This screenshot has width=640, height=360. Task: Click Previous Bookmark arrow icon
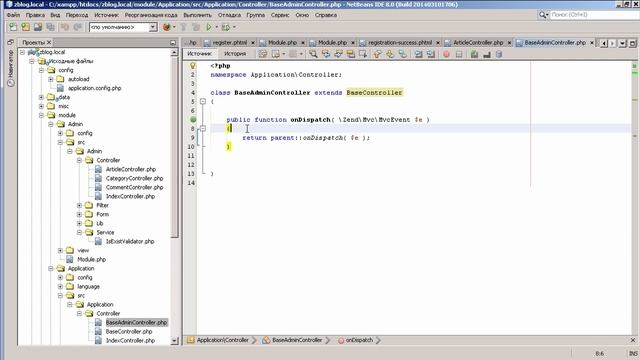[378, 54]
